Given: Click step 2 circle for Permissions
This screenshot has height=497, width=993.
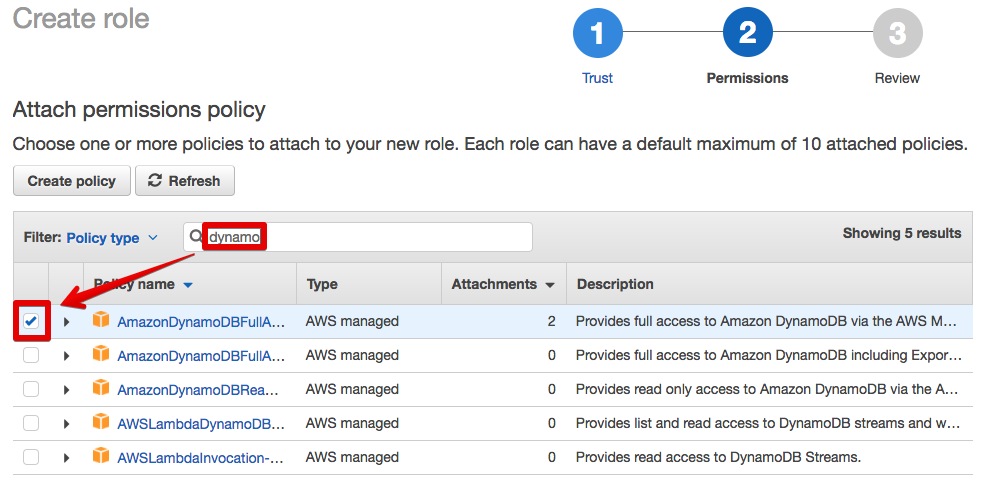Looking at the screenshot, I should click(x=747, y=32).
